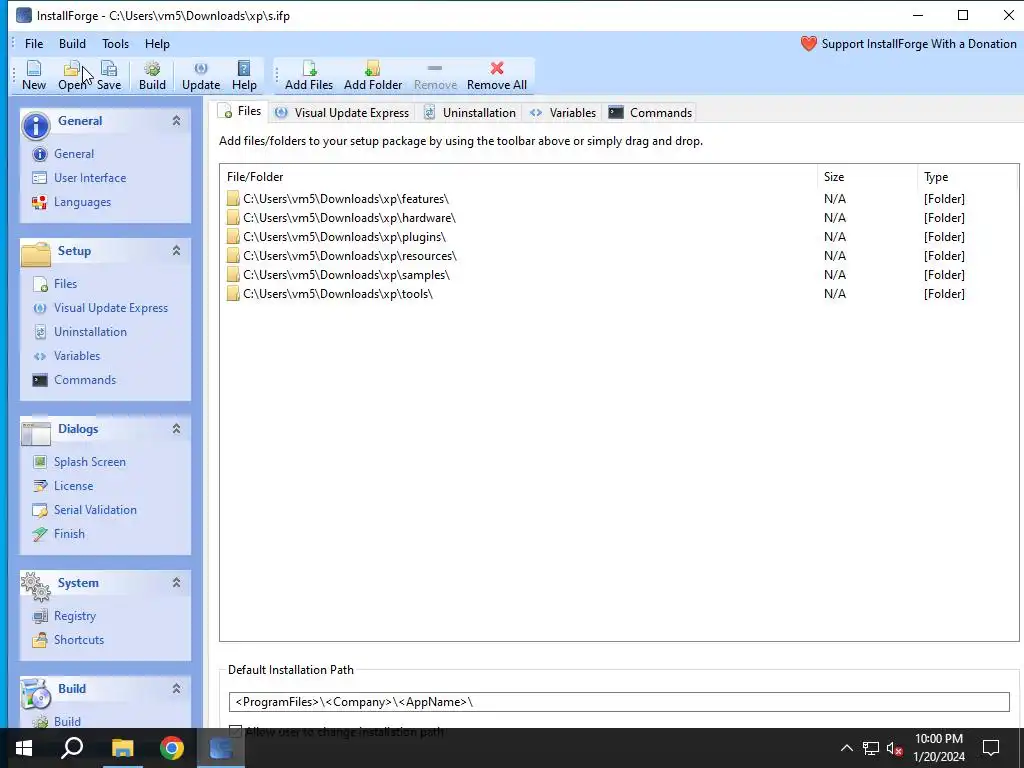The image size is (1024, 768).
Task: Open File Explorer from taskbar
Action: pyautogui.click(x=122, y=748)
